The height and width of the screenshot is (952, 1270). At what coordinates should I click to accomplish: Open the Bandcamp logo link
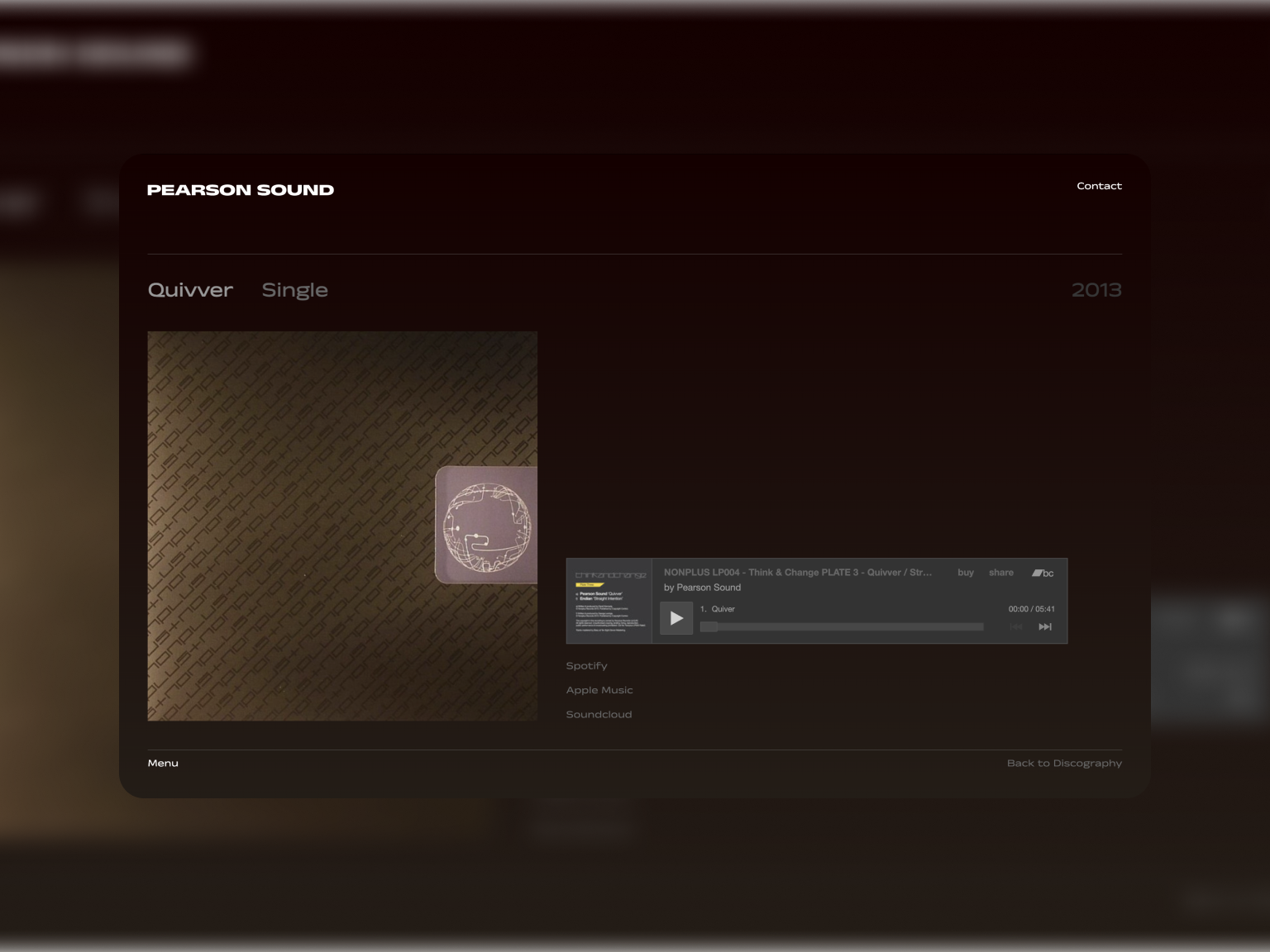tap(1043, 573)
